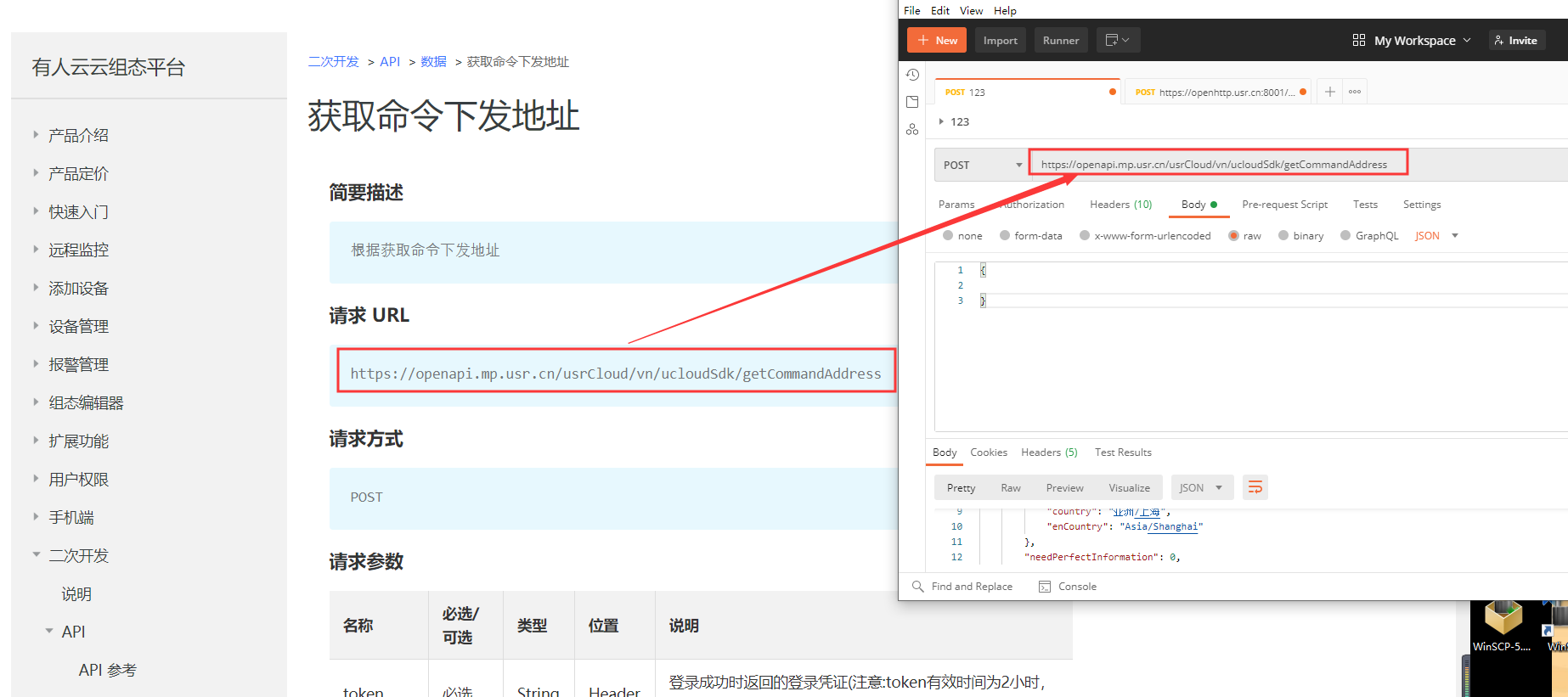Open the POST method dropdown
This screenshot has height=697, width=1568.
982,165
